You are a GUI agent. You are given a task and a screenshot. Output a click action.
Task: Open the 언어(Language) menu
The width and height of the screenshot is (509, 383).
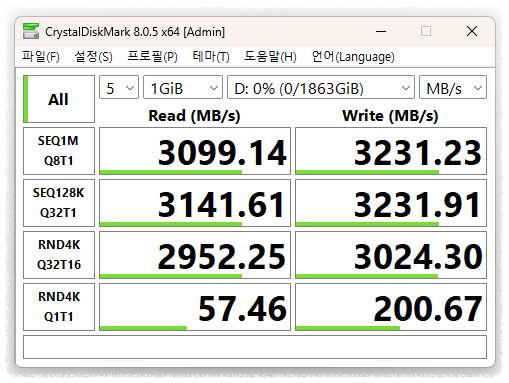pyautogui.click(x=353, y=56)
